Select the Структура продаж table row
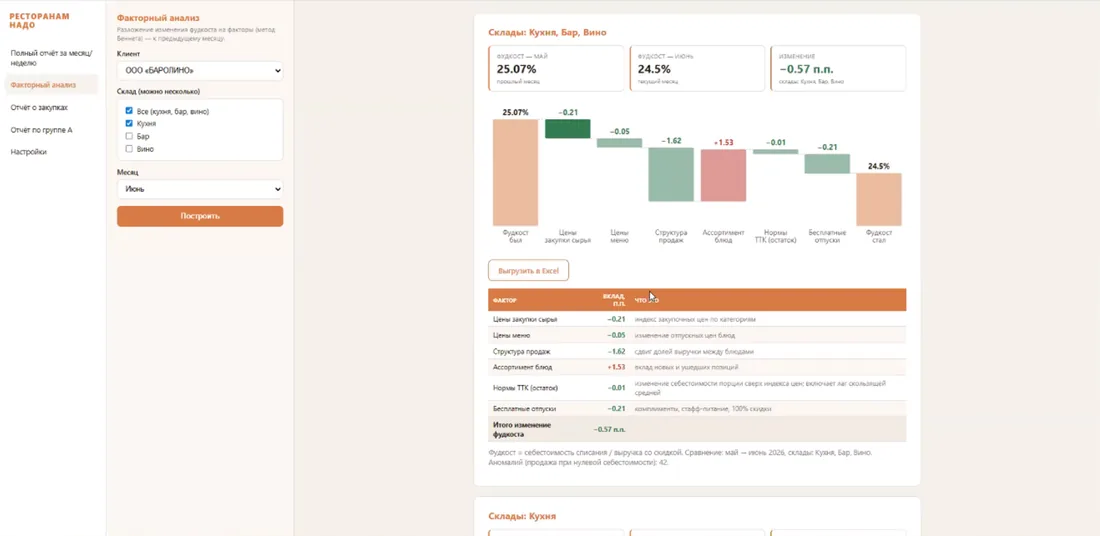The height and width of the screenshot is (536, 1100). [697, 351]
